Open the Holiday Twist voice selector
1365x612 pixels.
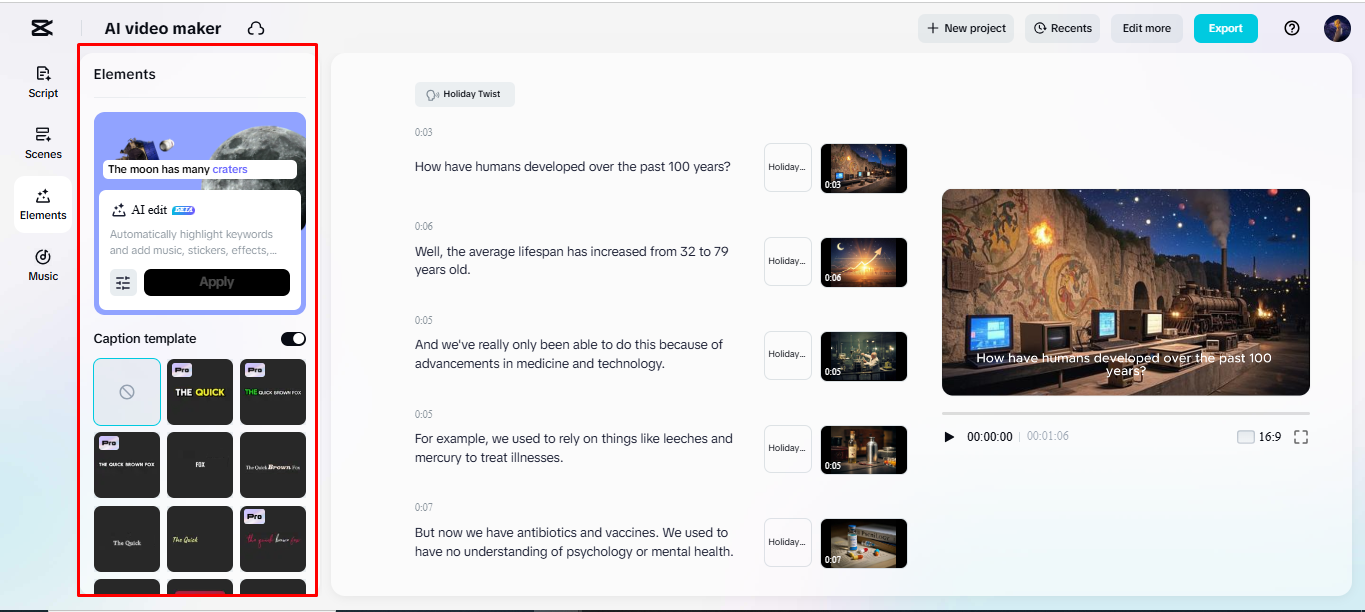point(465,94)
